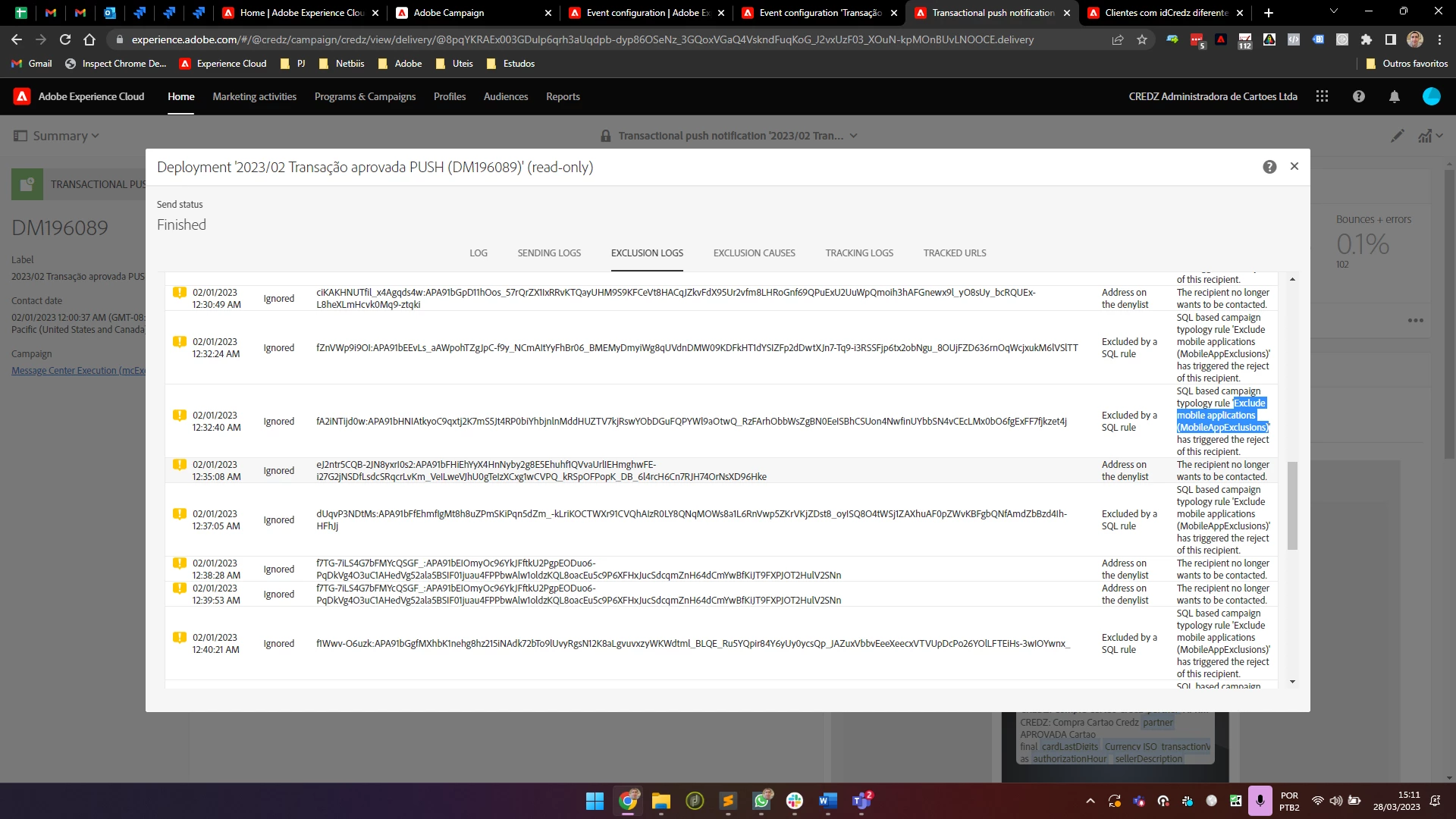The image size is (1456, 819).
Task: Open the app switcher grid icon
Action: tap(1322, 96)
